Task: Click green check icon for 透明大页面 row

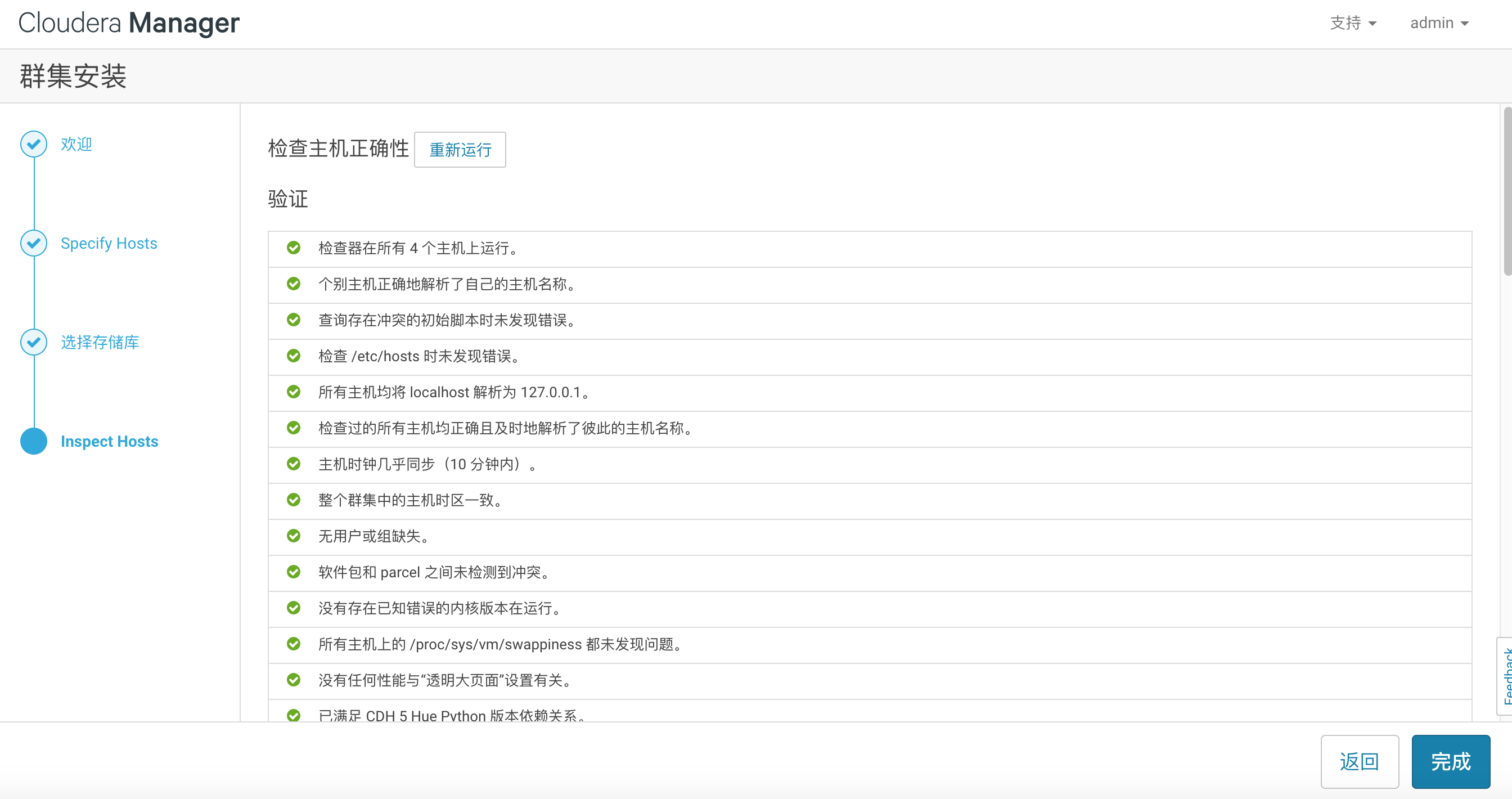Action: point(294,680)
